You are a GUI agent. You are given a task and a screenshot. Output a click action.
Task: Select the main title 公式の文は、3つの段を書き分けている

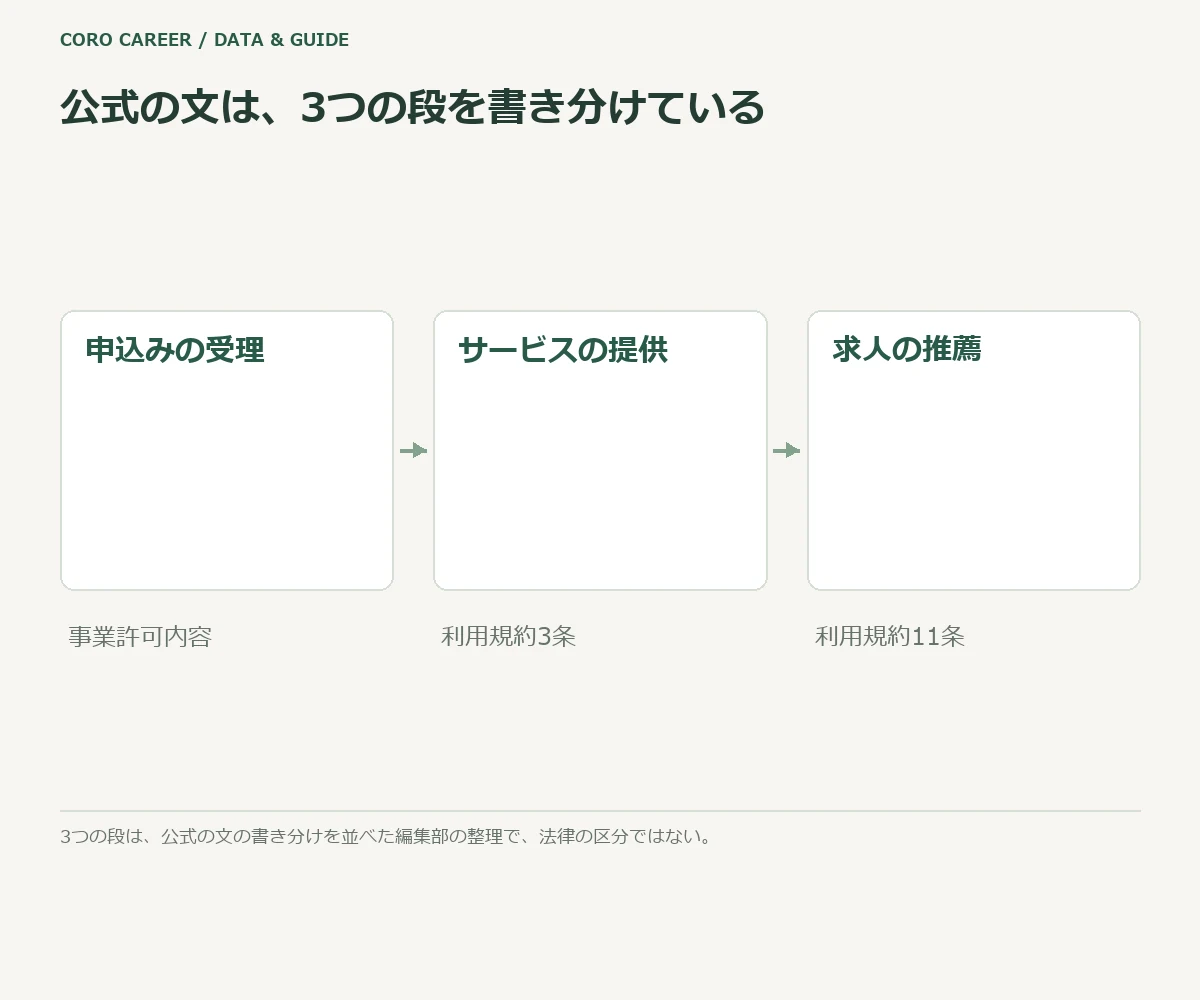click(x=412, y=107)
